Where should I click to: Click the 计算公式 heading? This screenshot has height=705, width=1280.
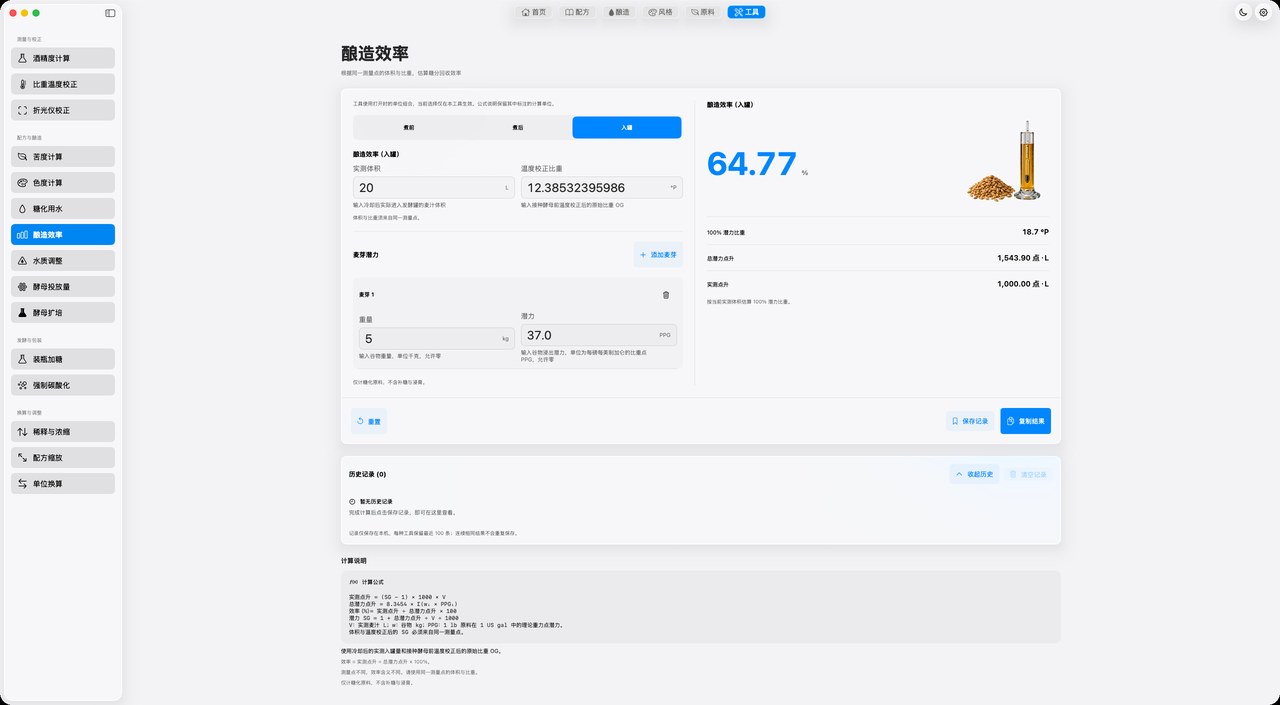[373, 581]
